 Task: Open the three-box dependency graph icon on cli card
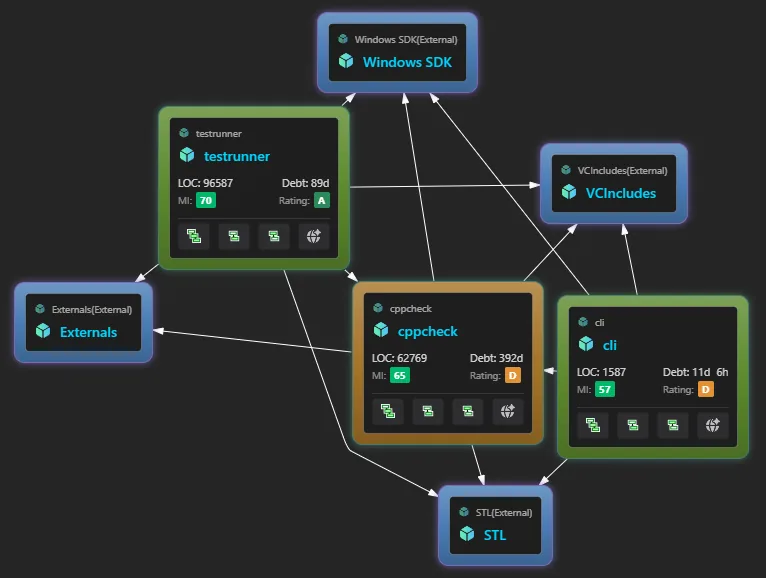593,425
